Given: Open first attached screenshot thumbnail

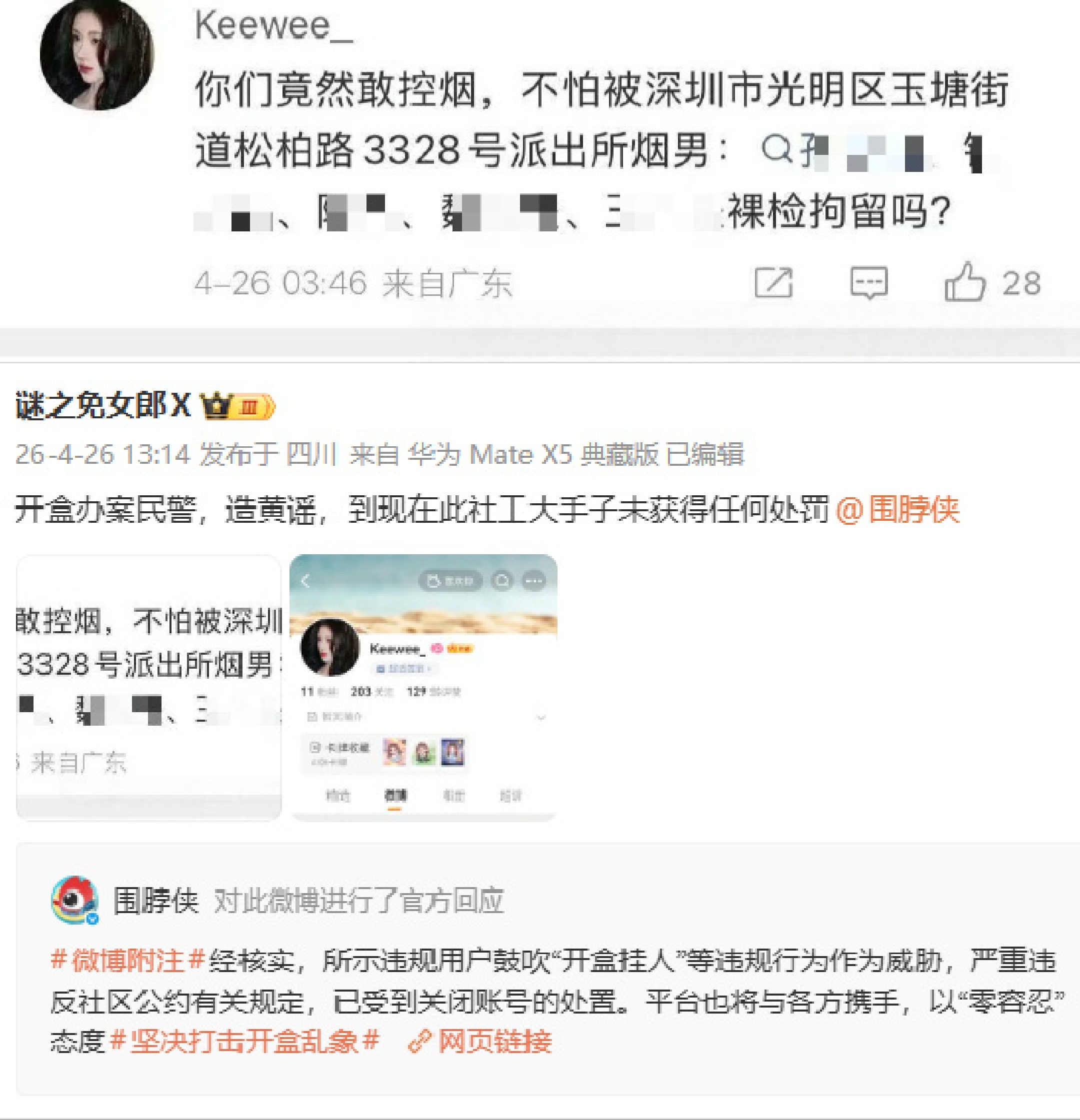Looking at the screenshot, I should 148,687.
